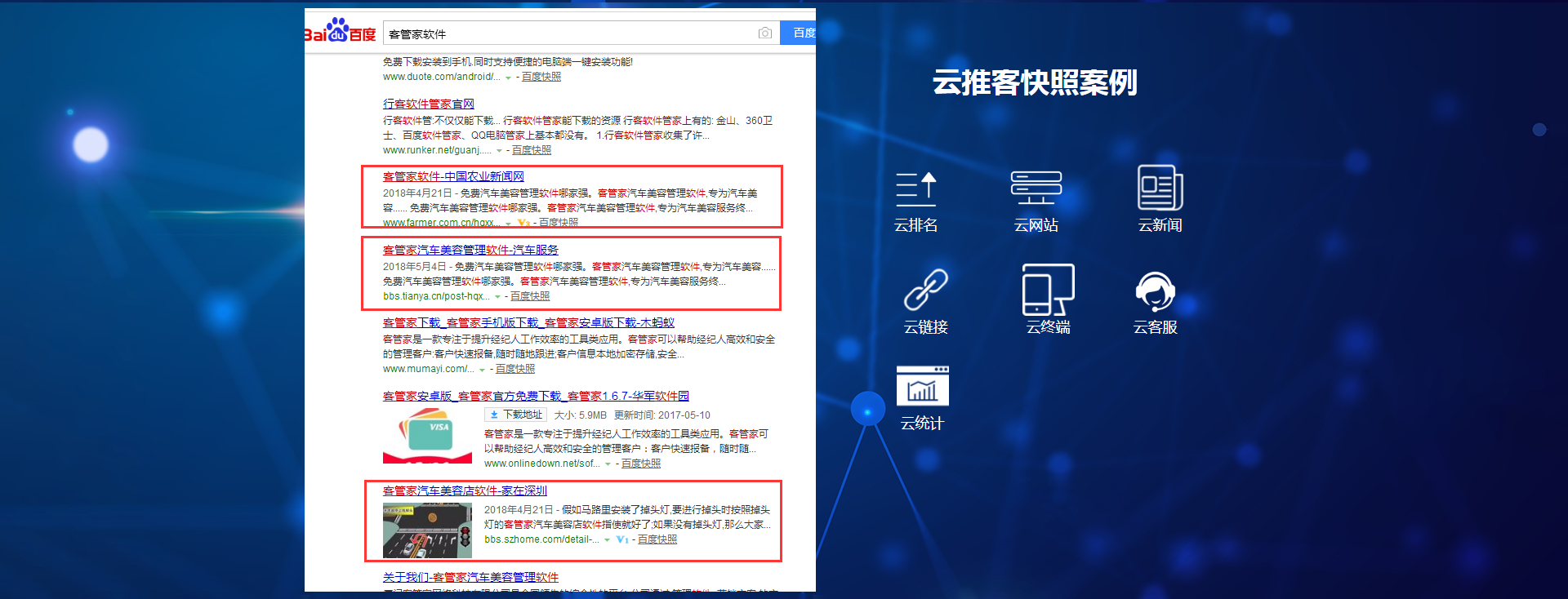1568x599 pixels.
Task: Open the 云统计 chart icon
Action: pyautogui.click(x=922, y=386)
